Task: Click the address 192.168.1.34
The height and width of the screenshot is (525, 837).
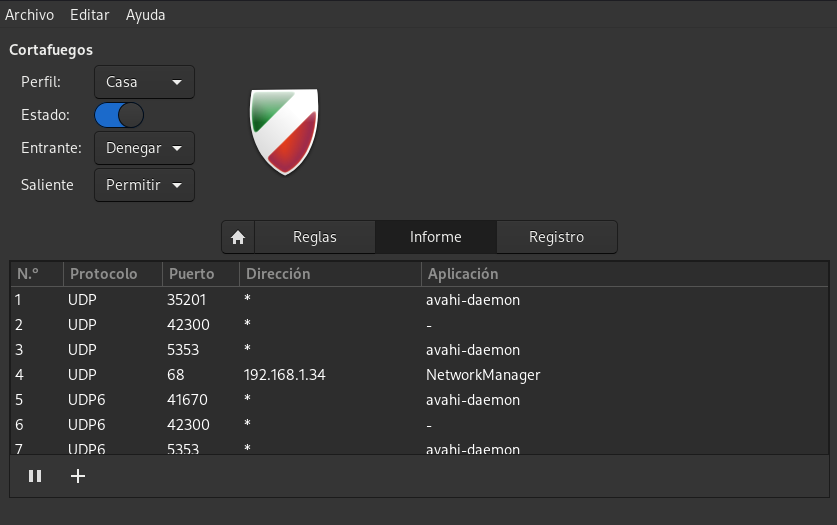Action: point(285,375)
